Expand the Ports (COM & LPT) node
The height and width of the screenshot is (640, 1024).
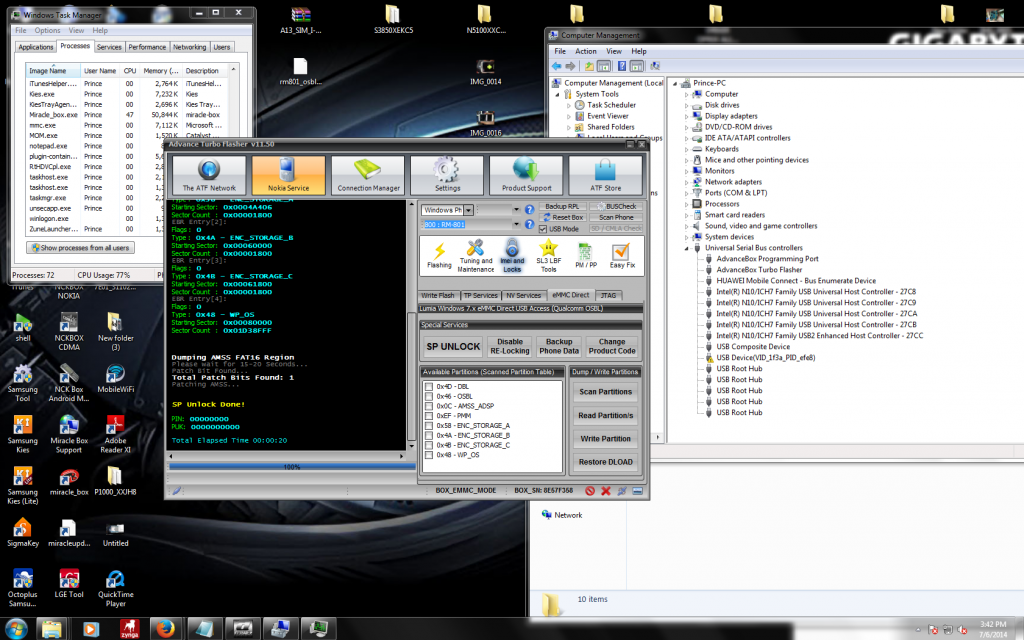(x=687, y=193)
